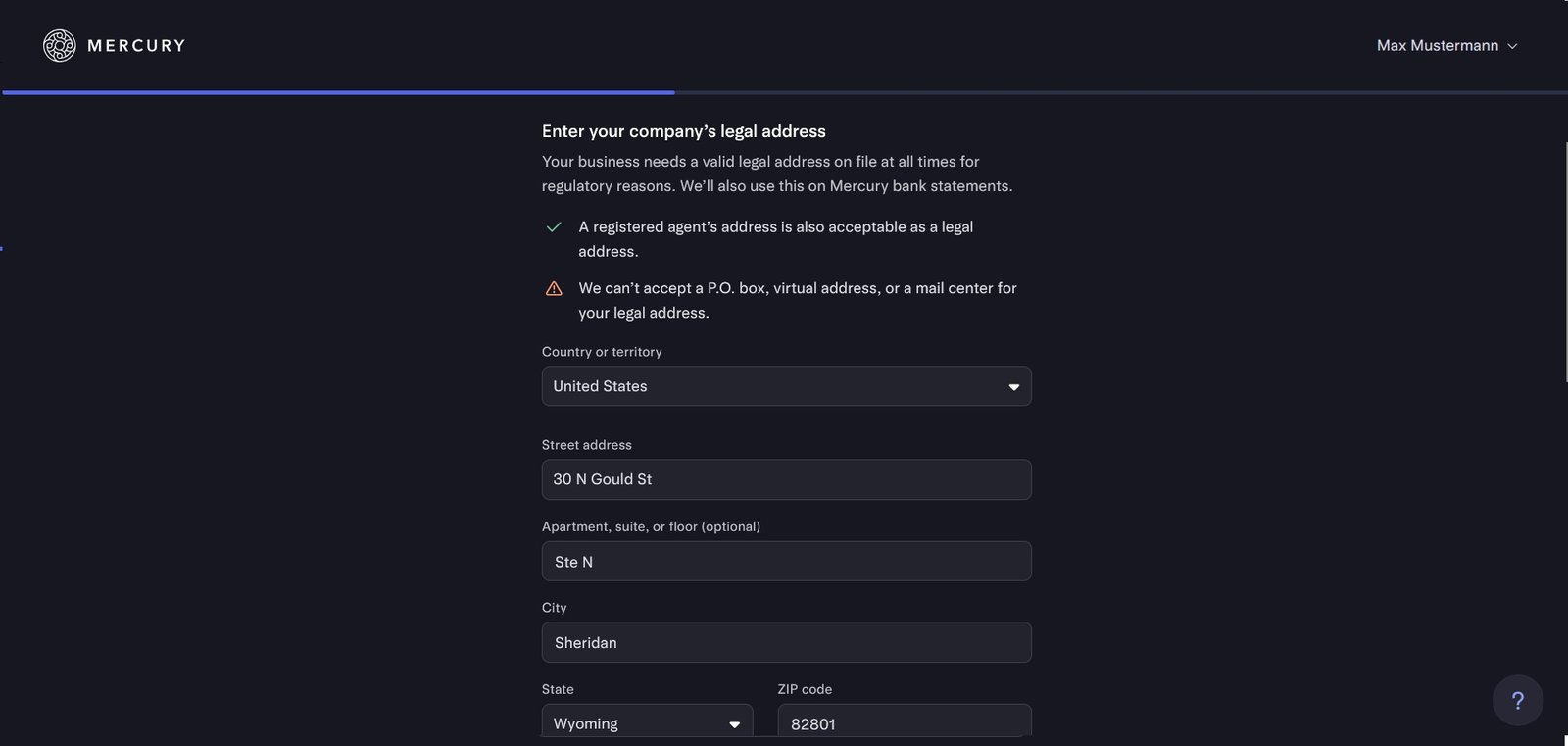Open the United States country dropdown
Screen dimensions: 1568x746
[x=774, y=386]
